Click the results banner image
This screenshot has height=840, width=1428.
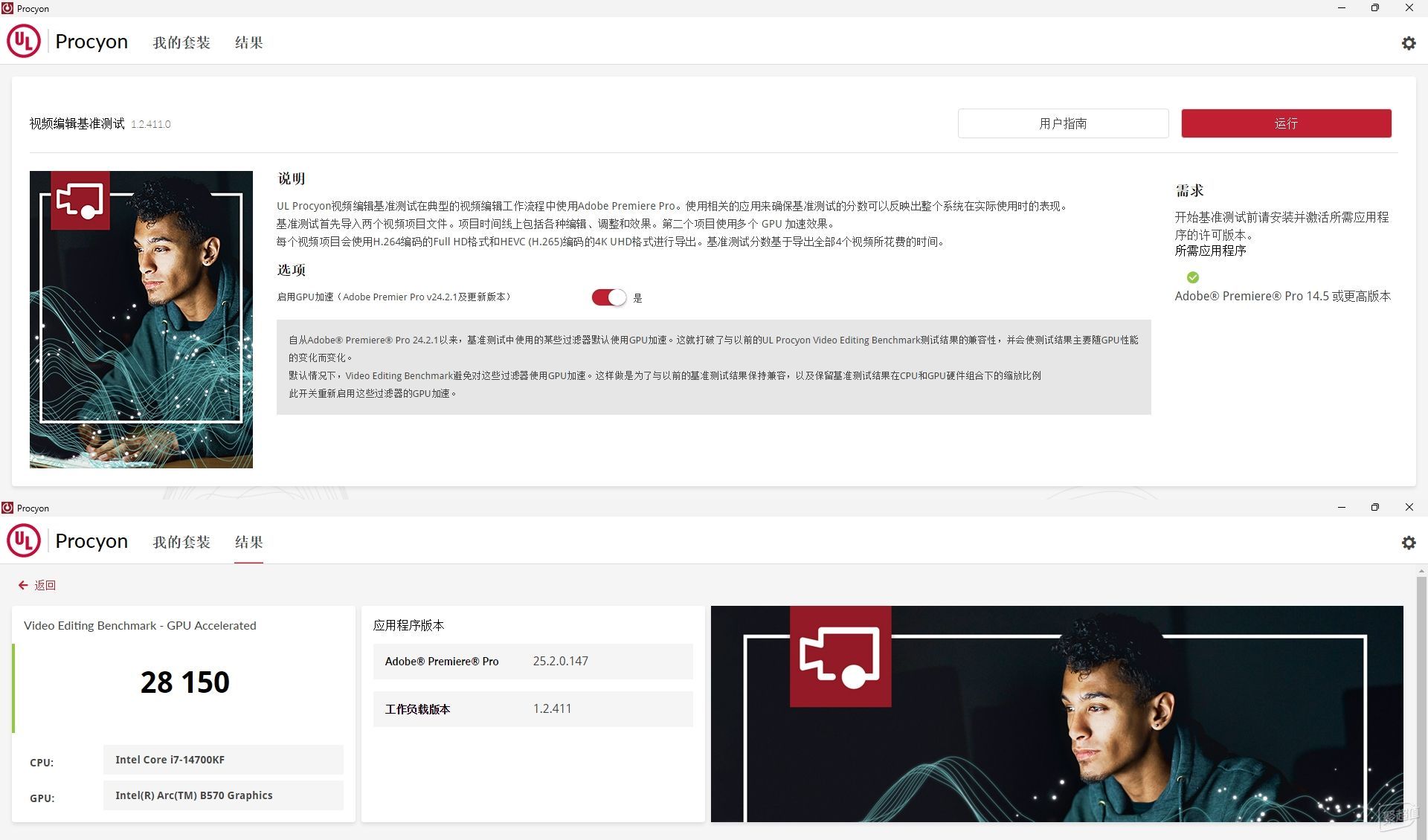(x=1057, y=714)
